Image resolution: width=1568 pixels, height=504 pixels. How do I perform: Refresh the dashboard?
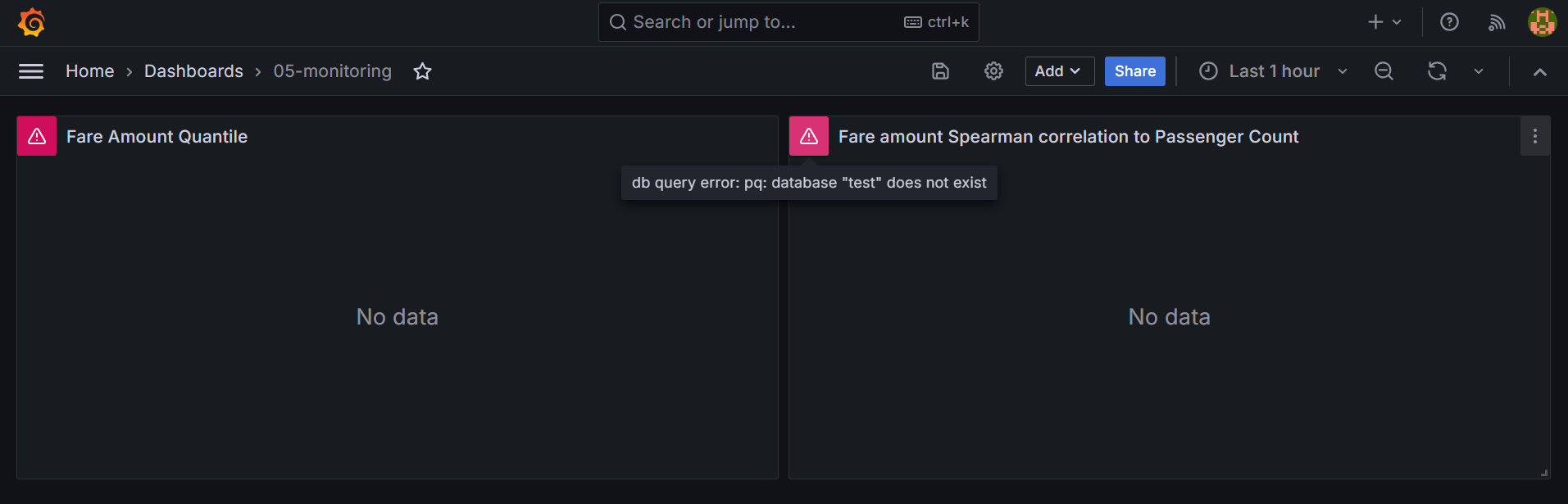pos(1436,71)
